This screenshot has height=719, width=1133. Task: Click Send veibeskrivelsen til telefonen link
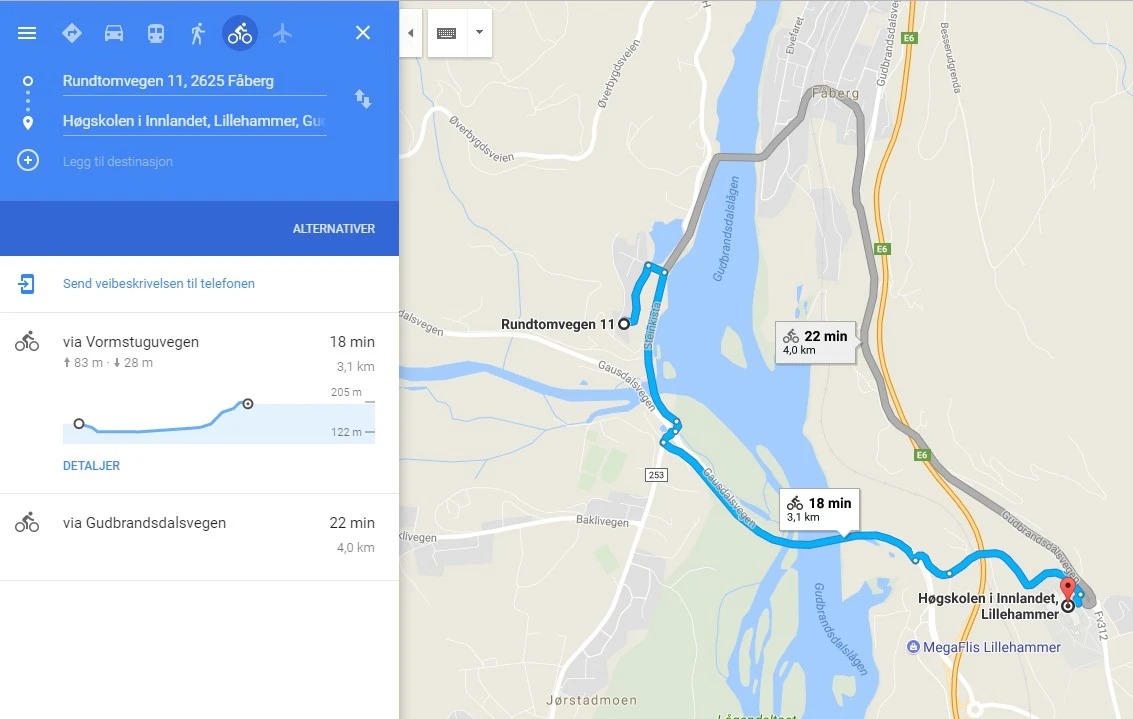click(x=159, y=283)
